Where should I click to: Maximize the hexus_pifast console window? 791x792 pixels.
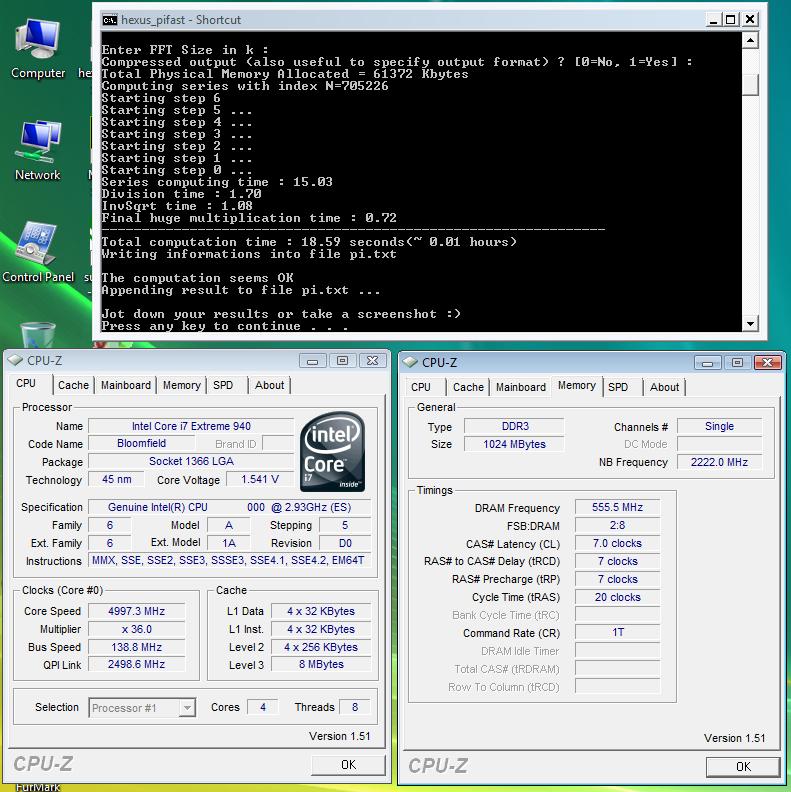click(x=730, y=20)
